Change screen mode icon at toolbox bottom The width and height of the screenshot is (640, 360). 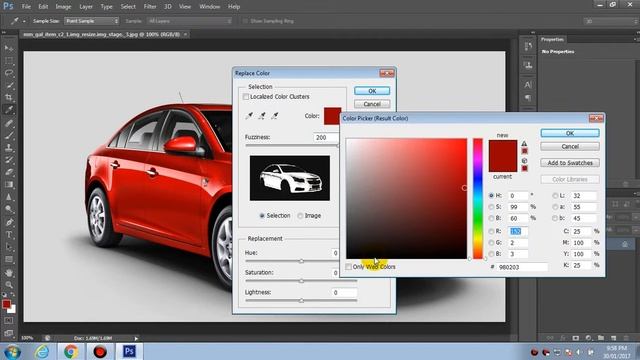point(9,332)
